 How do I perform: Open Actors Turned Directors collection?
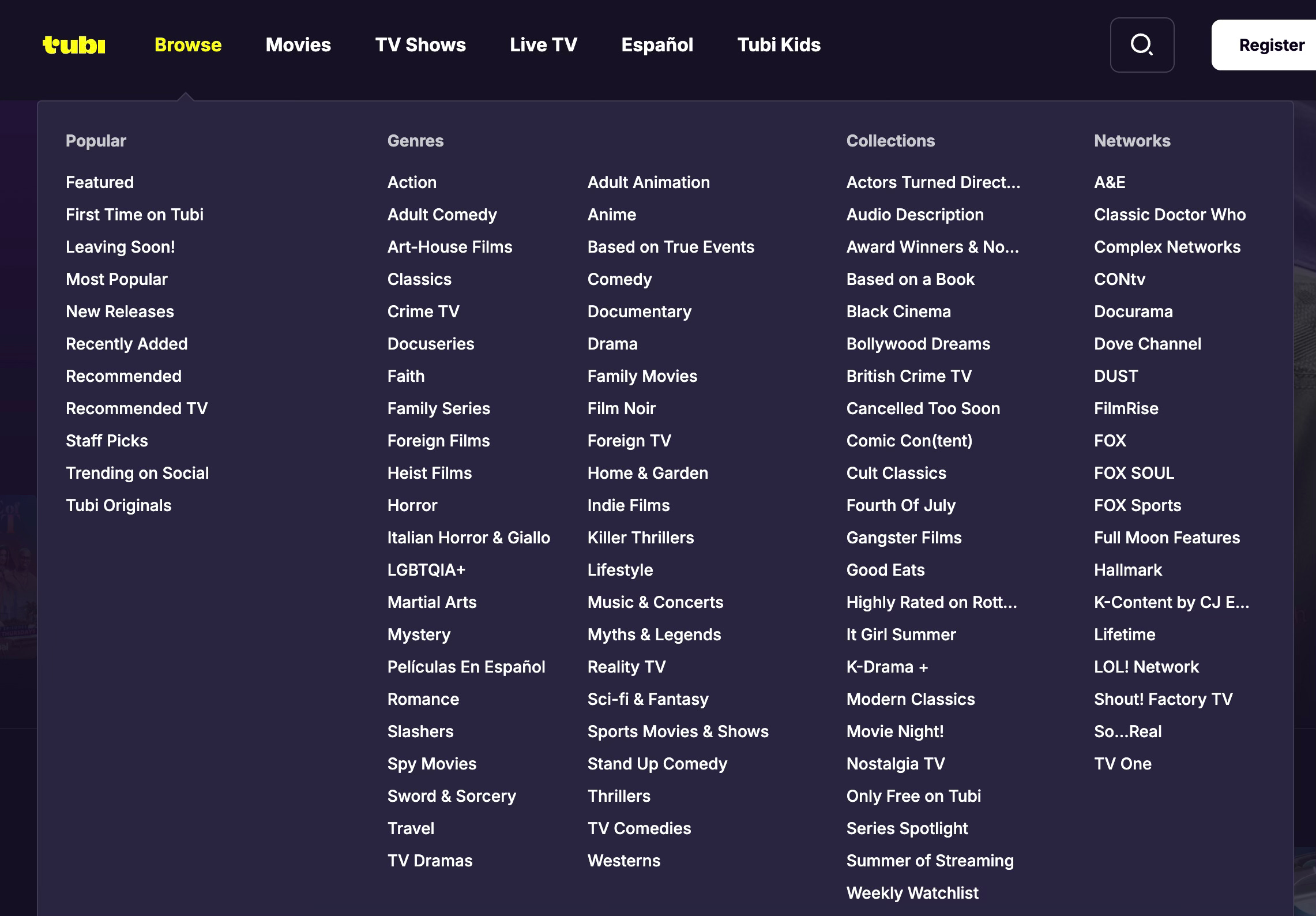933,182
